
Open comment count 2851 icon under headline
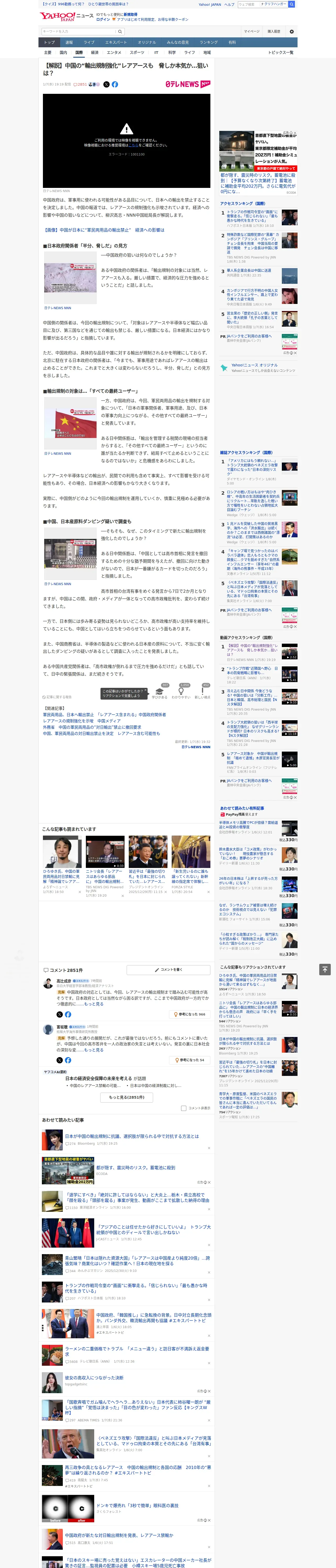pyautogui.click(x=81, y=85)
